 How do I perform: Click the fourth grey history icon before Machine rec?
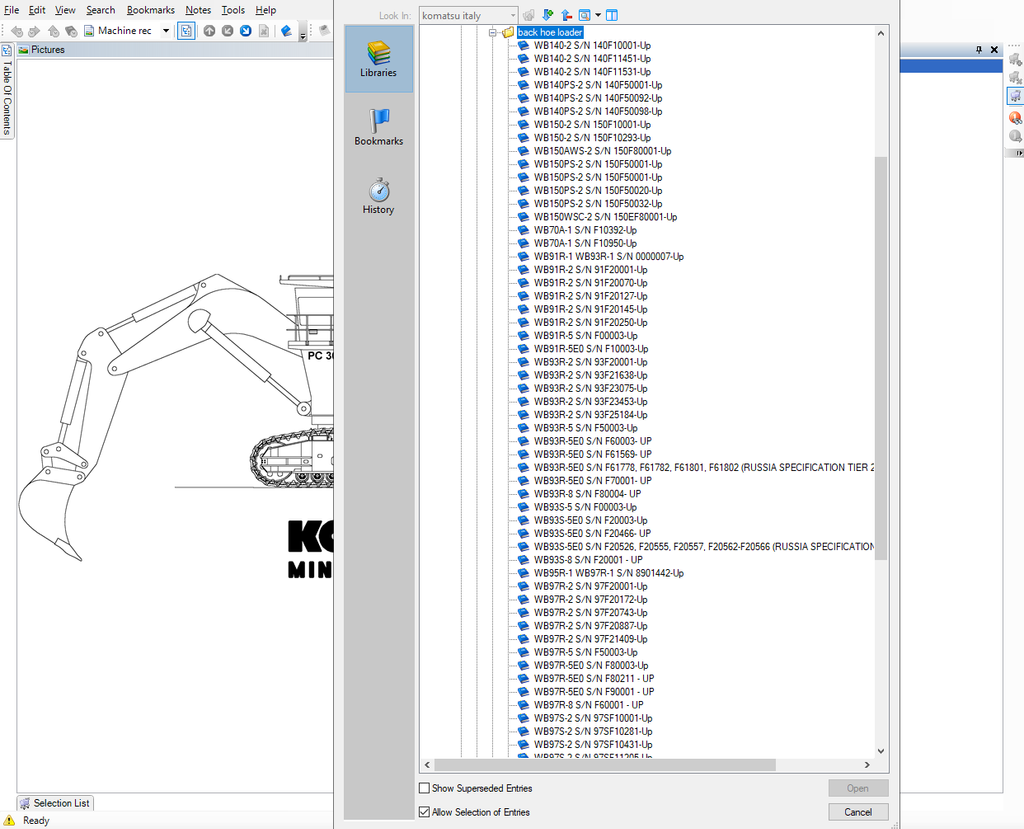click(71, 31)
